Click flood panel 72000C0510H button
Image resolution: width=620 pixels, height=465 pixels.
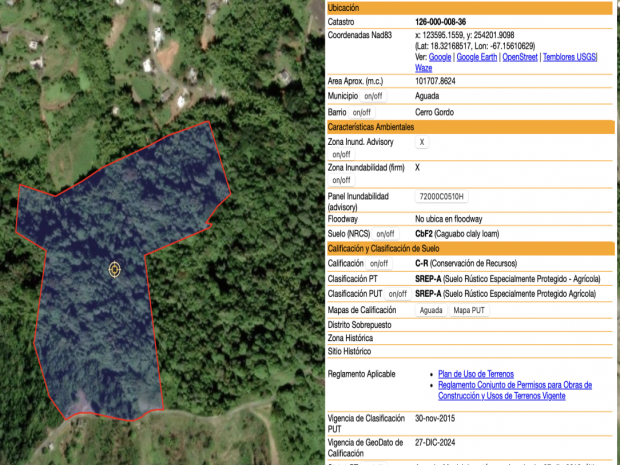tap(441, 197)
